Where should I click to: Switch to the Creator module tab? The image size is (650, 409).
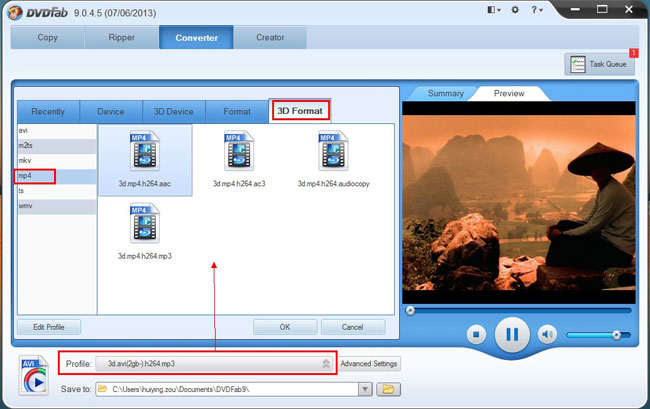(270, 37)
